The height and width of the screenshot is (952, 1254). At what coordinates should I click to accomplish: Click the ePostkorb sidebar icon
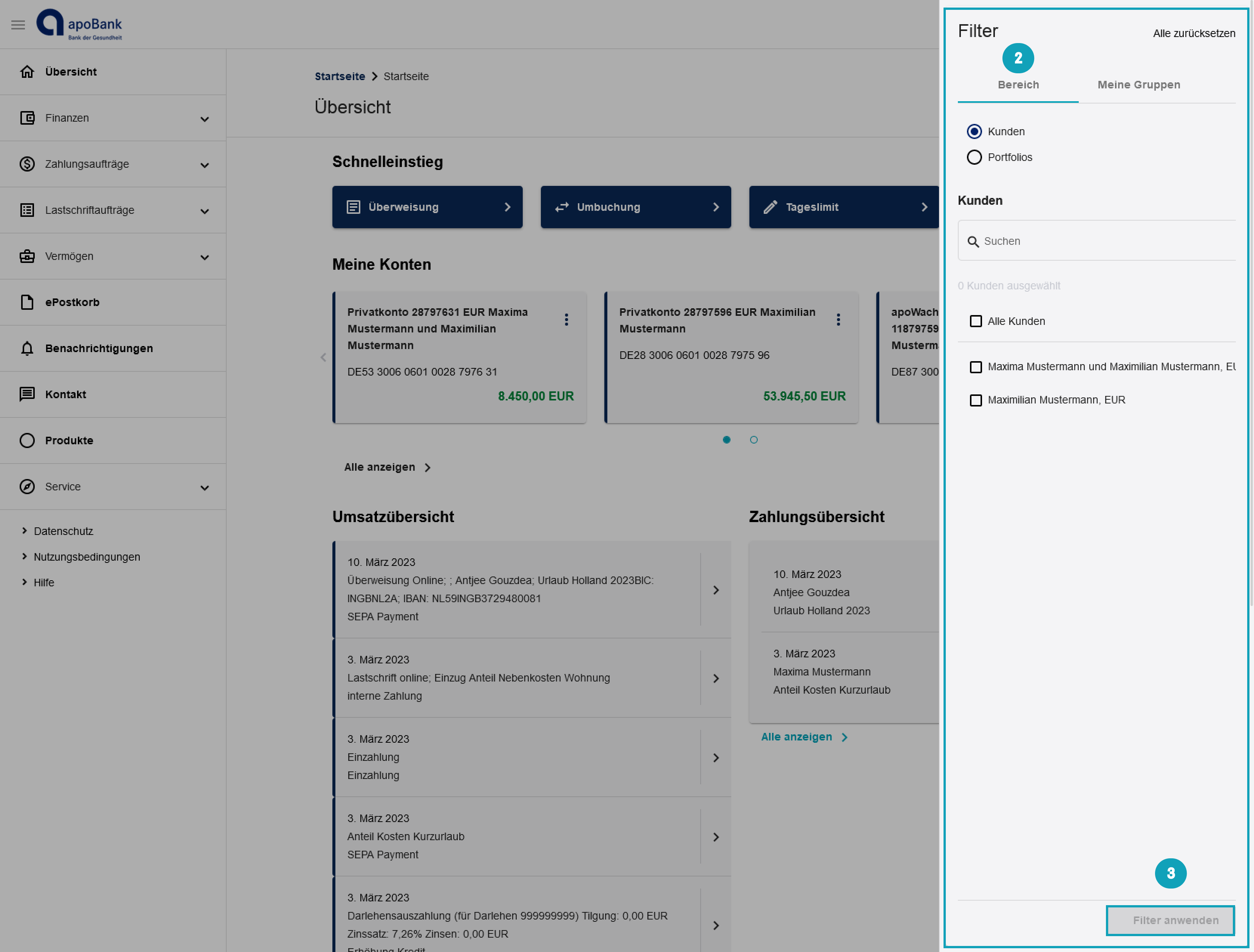tap(27, 302)
